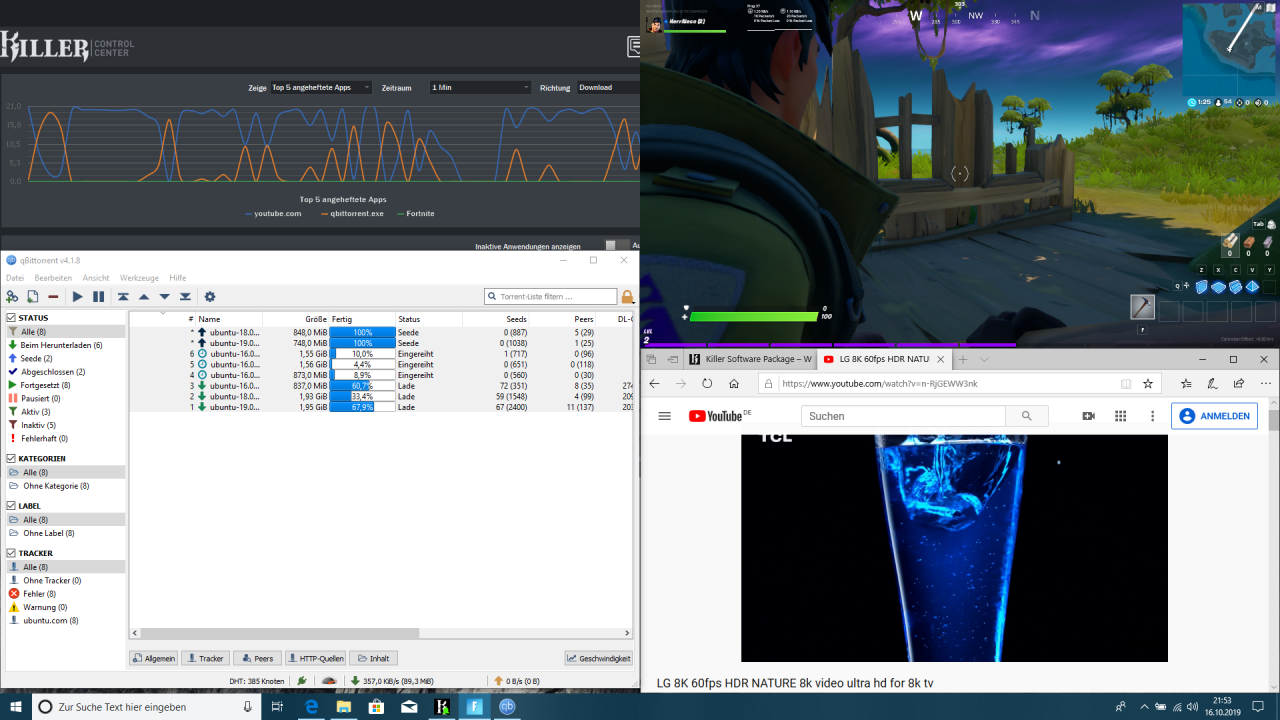Click the padlock icon in qBittorrent
This screenshot has height=720, width=1280.
[x=628, y=297]
